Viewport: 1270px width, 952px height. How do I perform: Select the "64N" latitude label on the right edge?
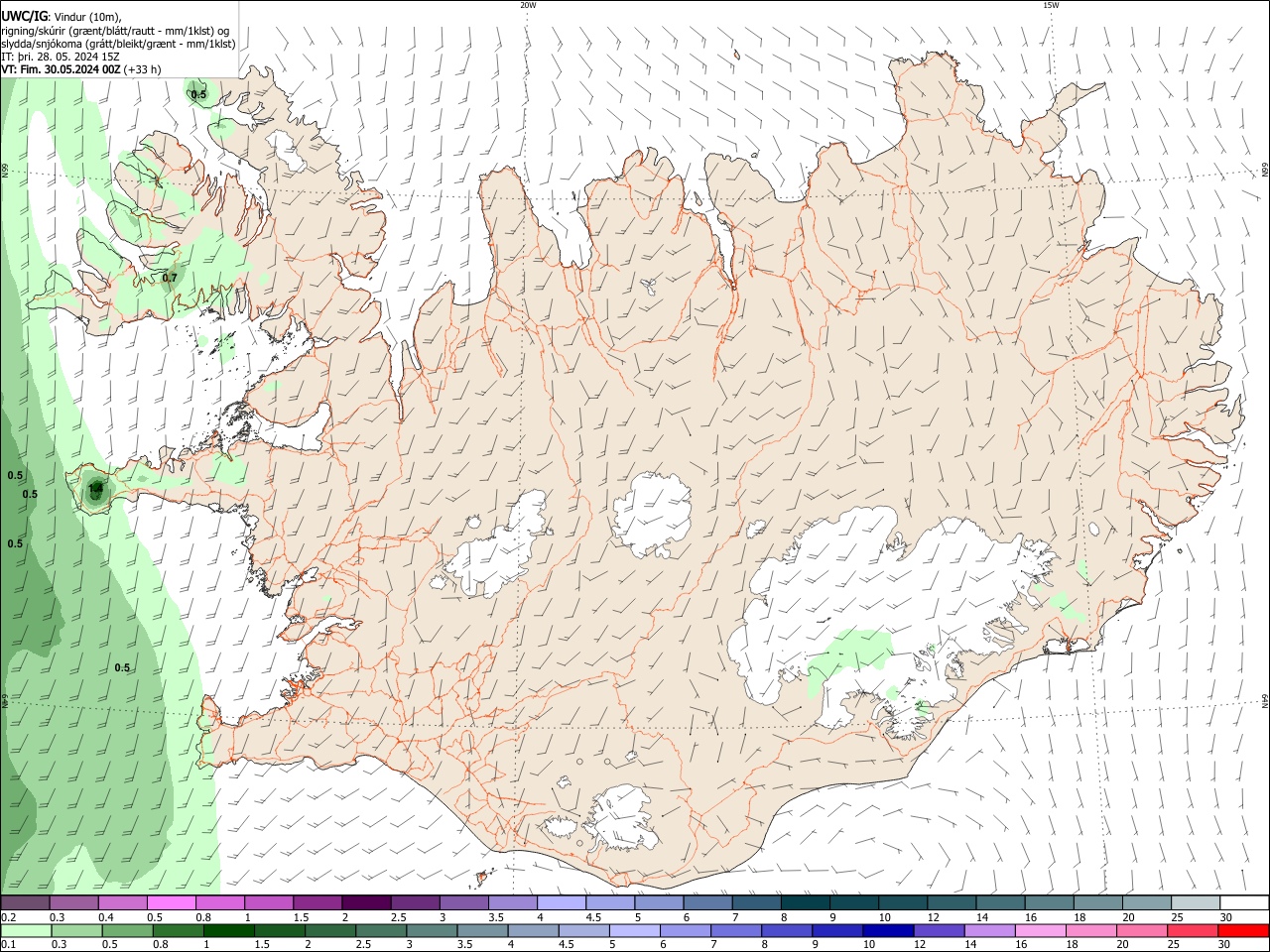pos(1265,701)
